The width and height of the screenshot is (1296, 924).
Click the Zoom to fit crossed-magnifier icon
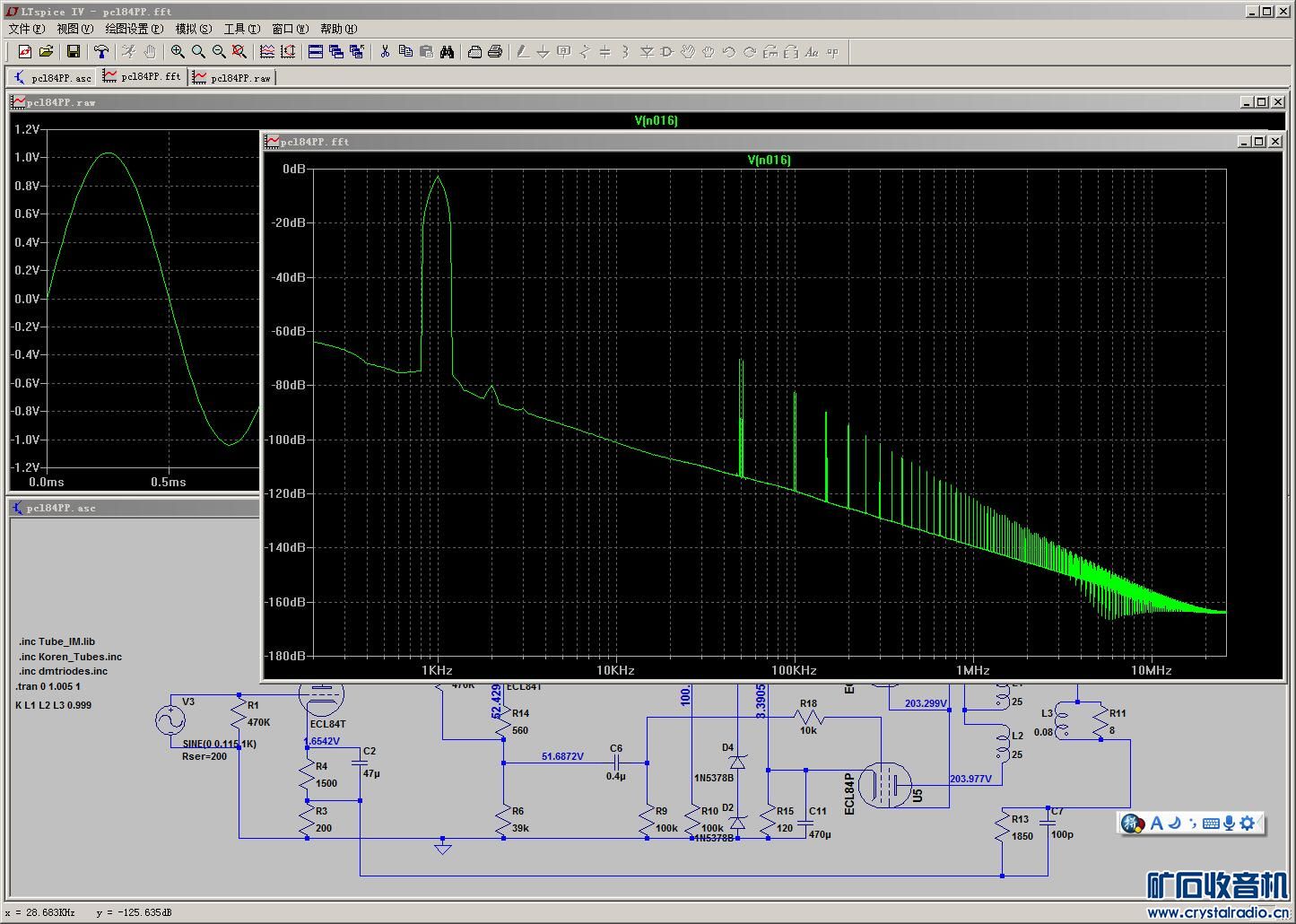tap(239, 52)
